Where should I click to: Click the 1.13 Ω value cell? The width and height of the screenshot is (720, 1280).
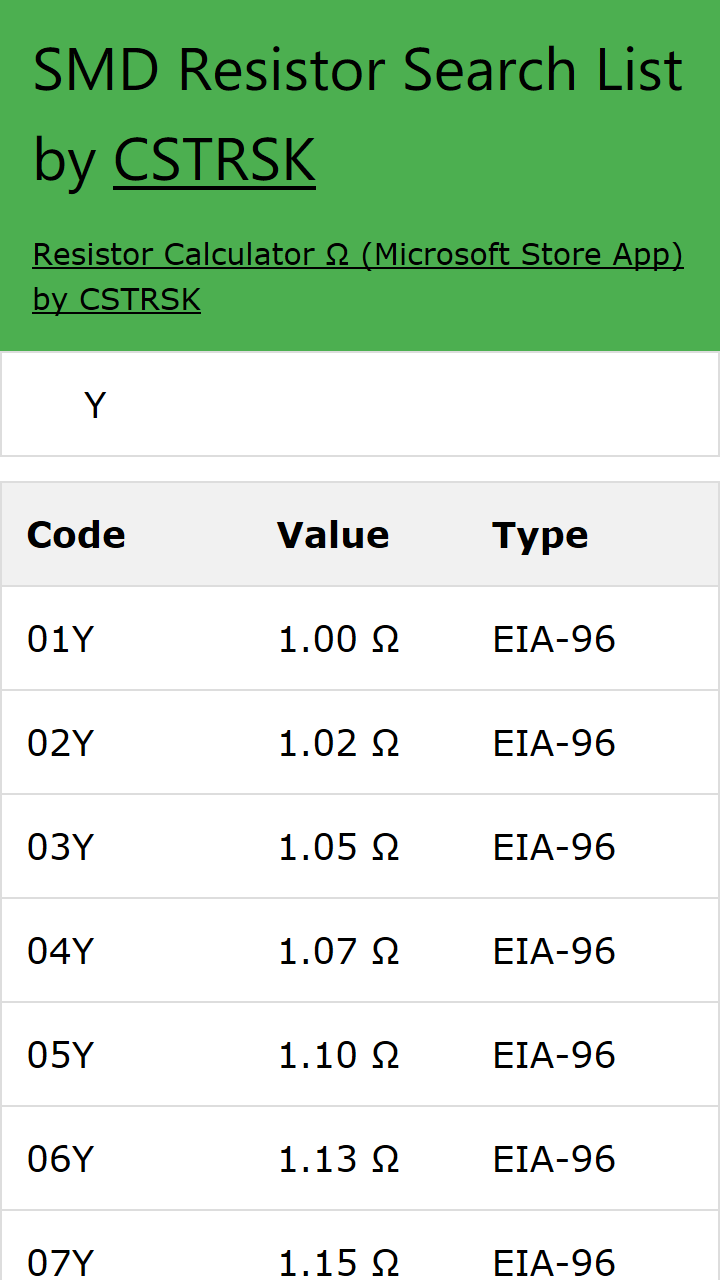[338, 1159]
